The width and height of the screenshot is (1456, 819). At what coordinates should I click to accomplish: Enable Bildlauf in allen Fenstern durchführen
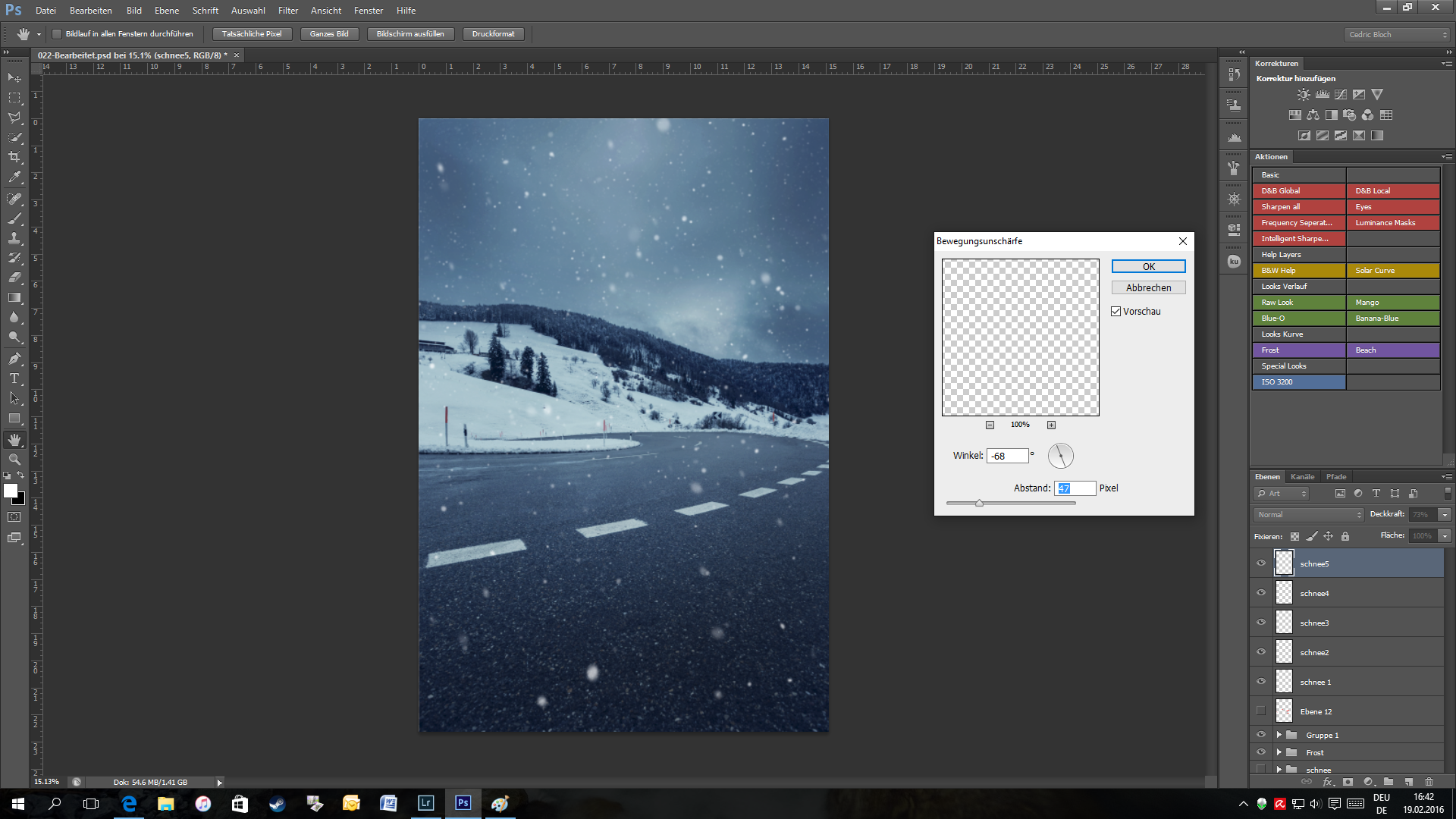click(x=56, y=34)
